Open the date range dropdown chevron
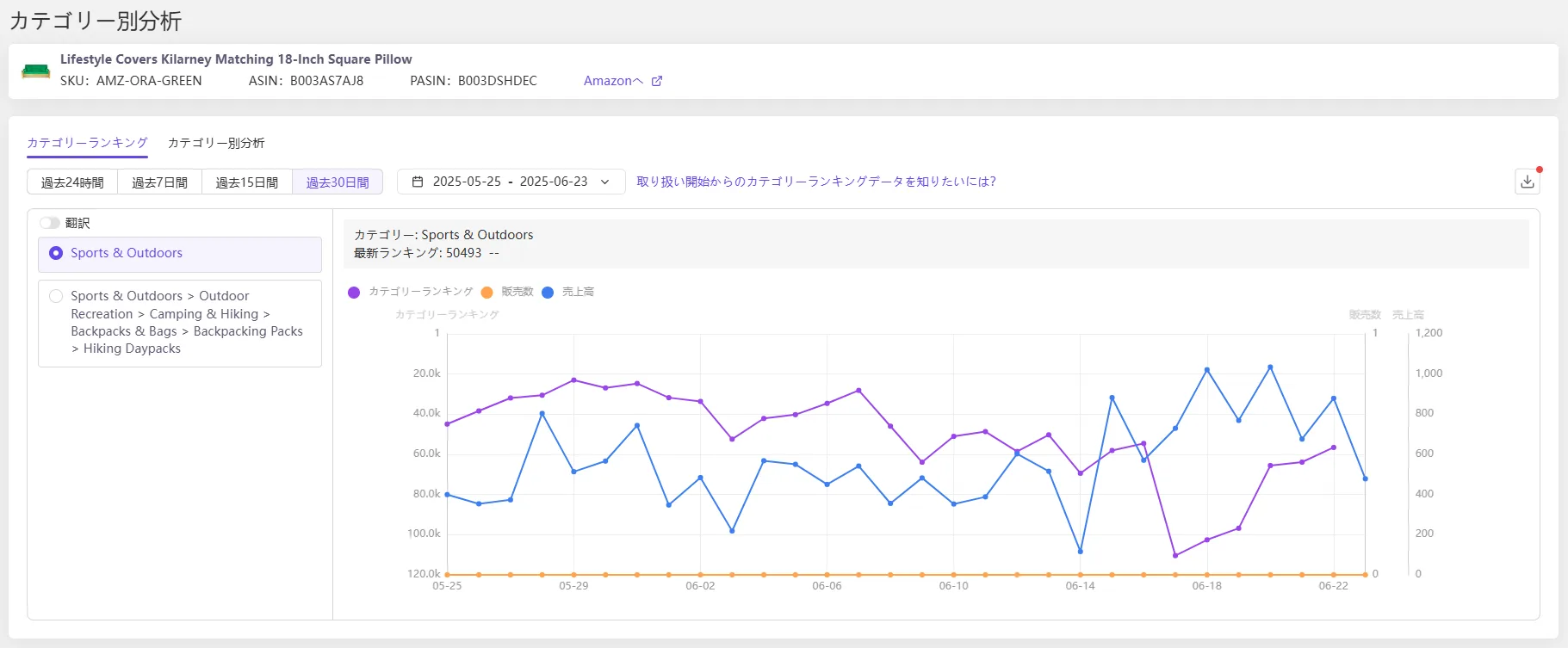This screenshot has width=1568, height=648. [605, 182]
